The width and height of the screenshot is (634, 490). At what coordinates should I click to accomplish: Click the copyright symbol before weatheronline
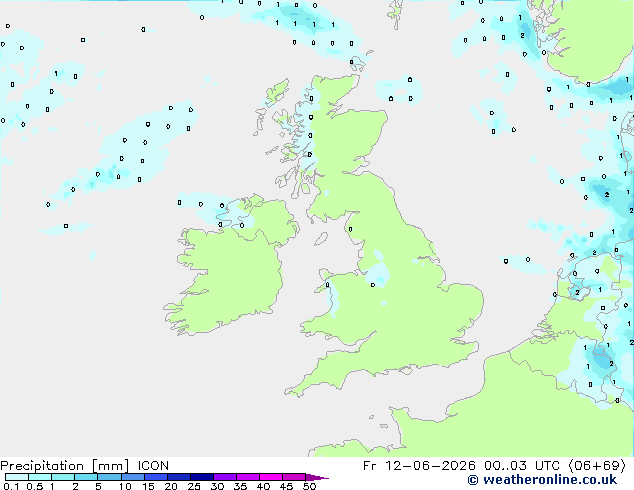point(473,480)
